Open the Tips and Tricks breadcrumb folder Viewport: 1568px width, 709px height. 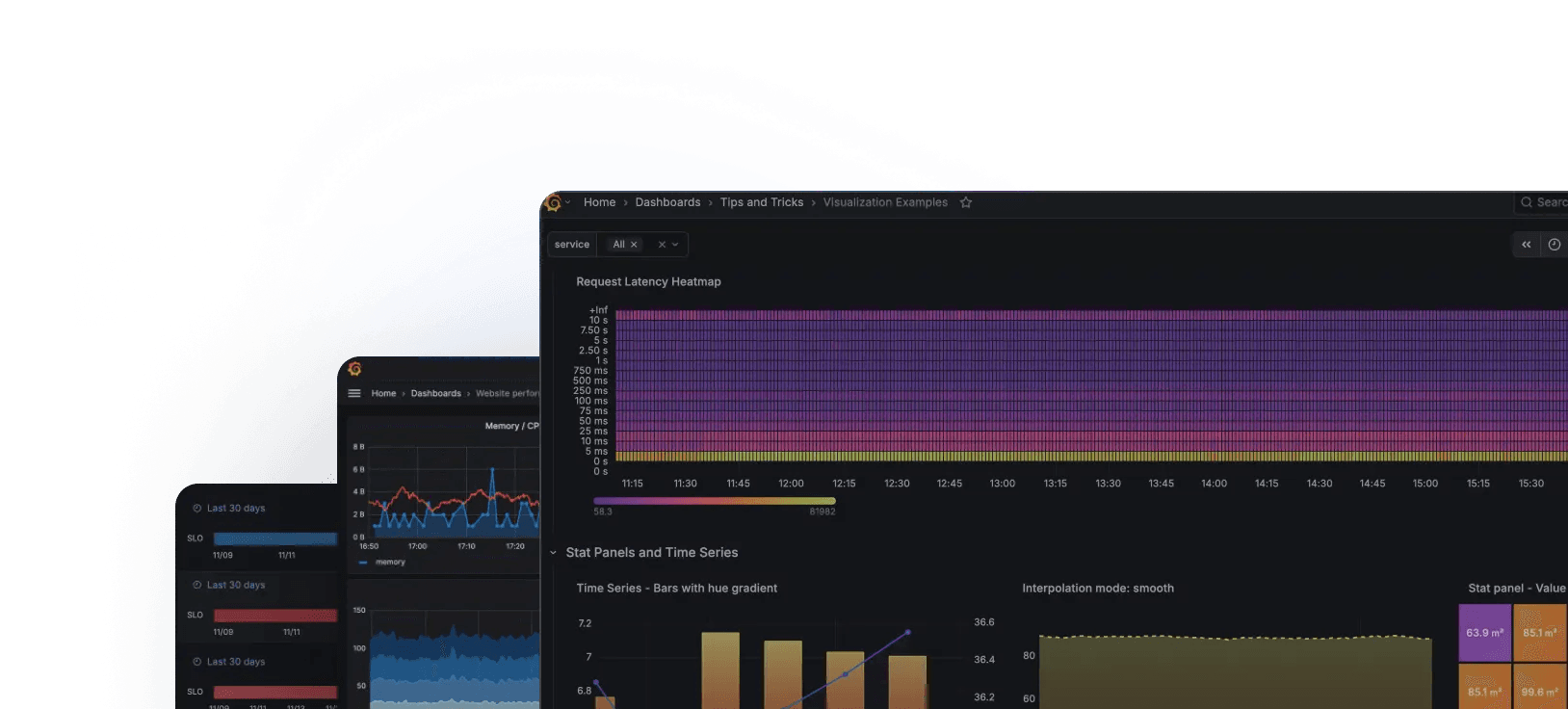pos(762,202)
